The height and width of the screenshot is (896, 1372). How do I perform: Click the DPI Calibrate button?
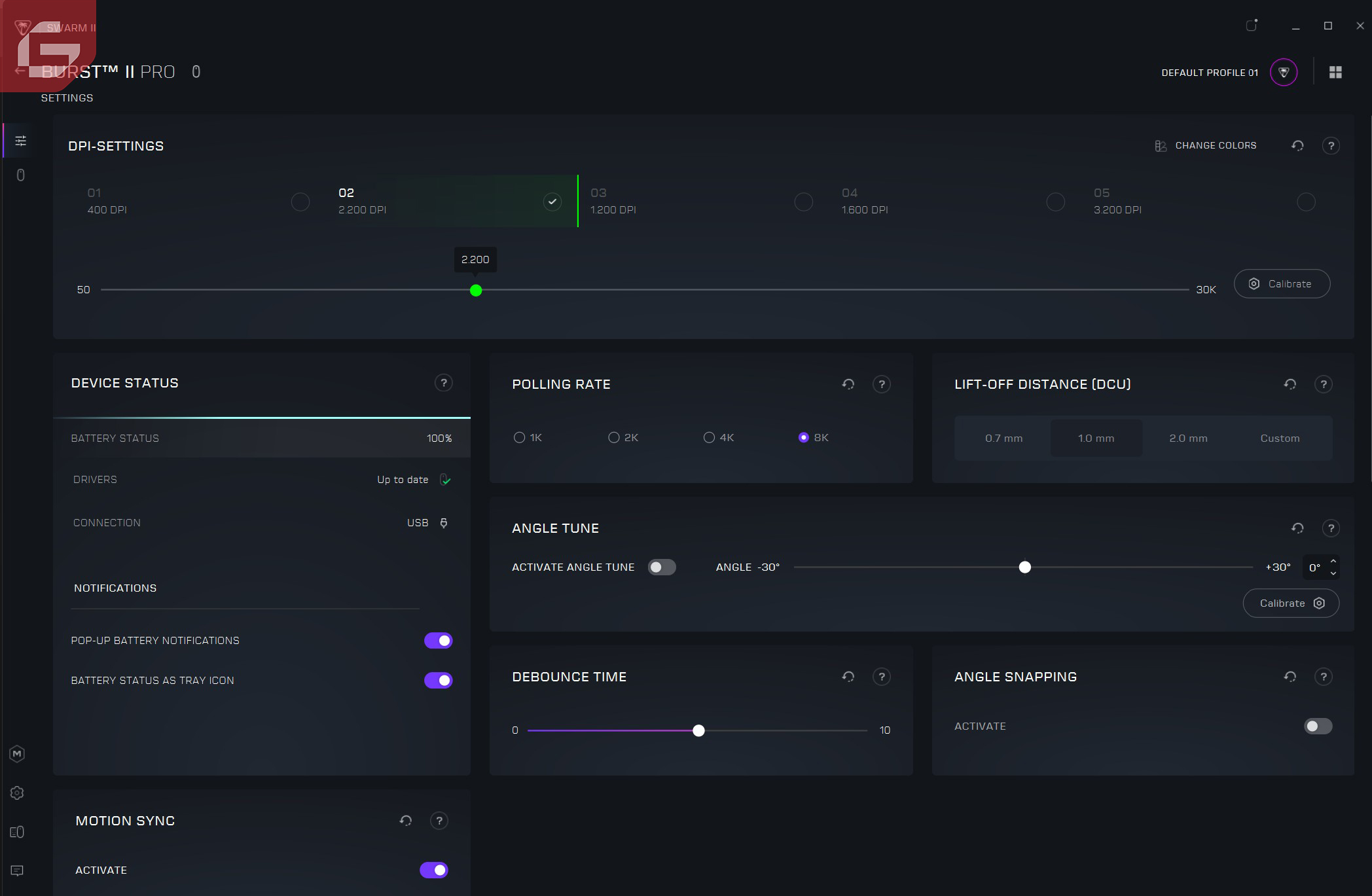[x=1282, y=284]
